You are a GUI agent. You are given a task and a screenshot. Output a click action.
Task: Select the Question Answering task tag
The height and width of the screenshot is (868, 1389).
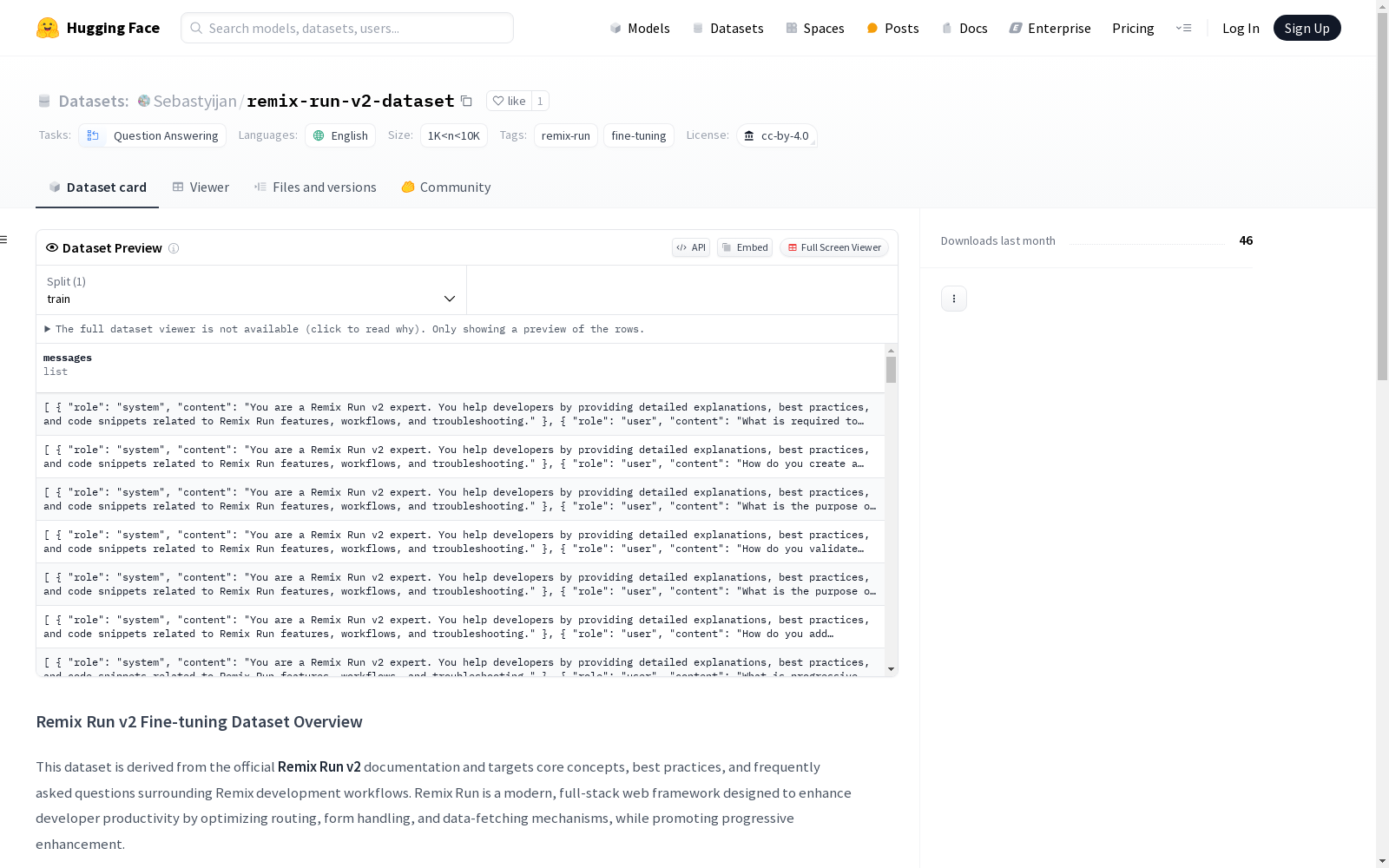point(153,135)
